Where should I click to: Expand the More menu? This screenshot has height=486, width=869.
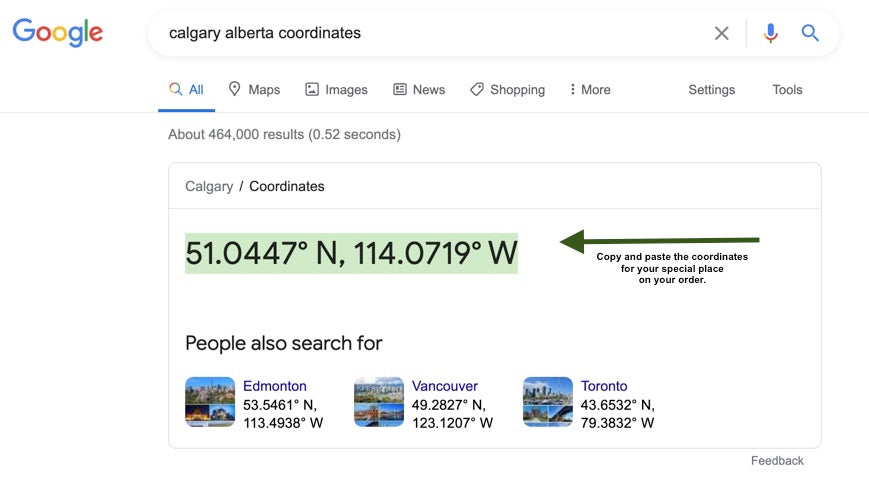pyautogui.click(x=590, y=89)
